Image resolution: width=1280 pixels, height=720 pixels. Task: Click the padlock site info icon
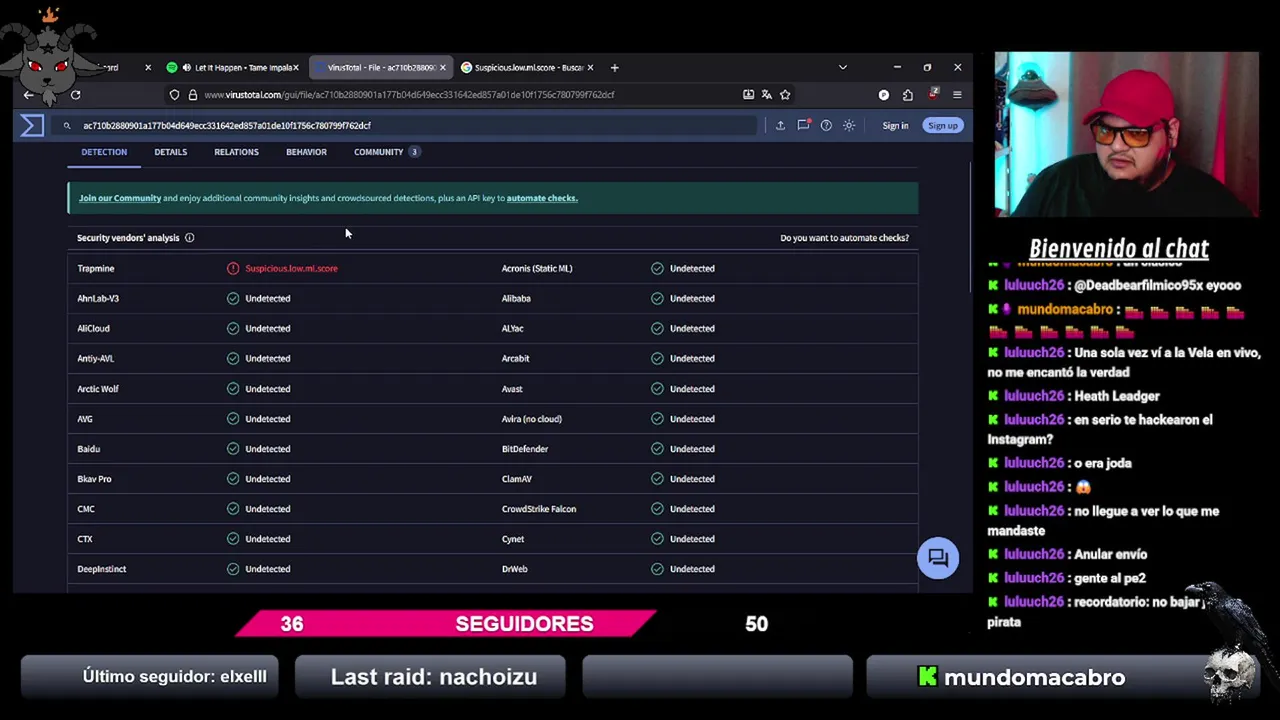(193, 95)
